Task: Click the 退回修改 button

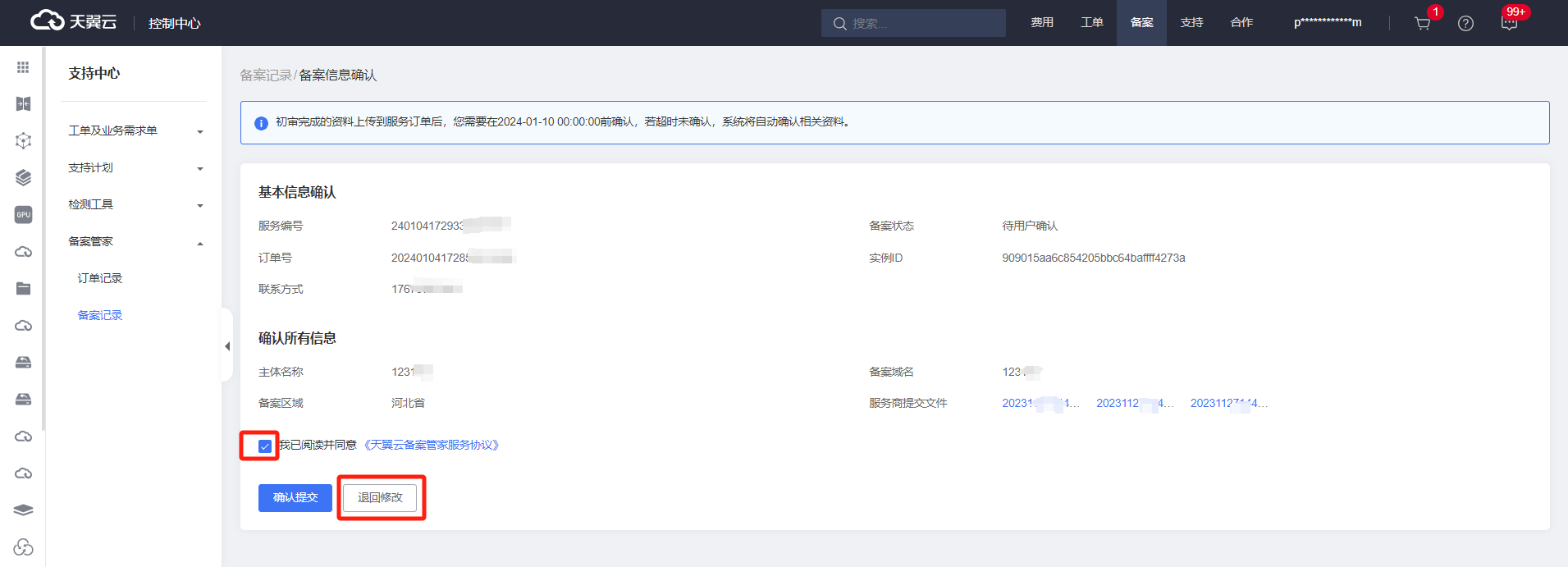Action: (x=380, y=498)
